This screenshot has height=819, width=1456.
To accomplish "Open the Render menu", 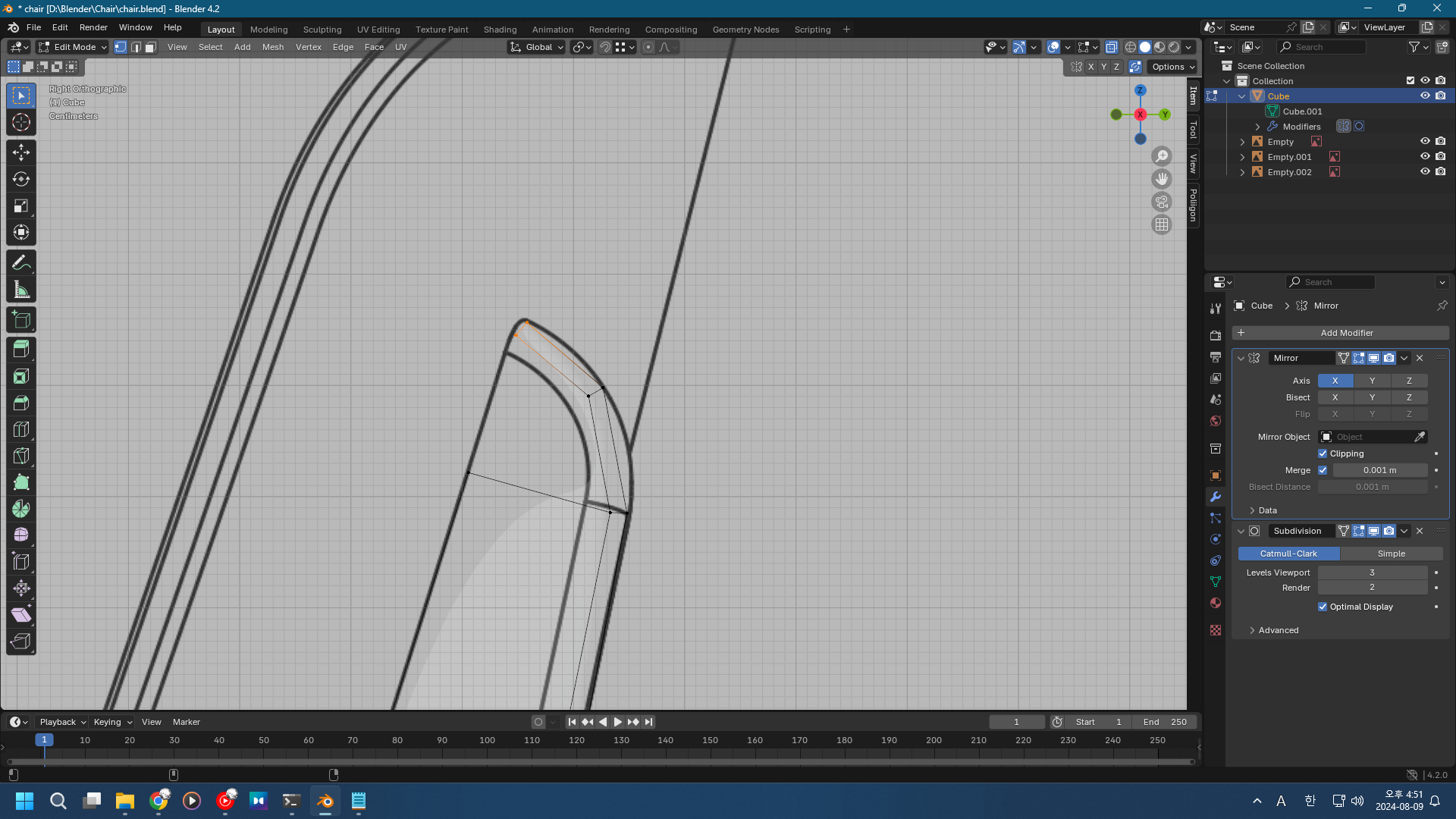I will 93,27.
